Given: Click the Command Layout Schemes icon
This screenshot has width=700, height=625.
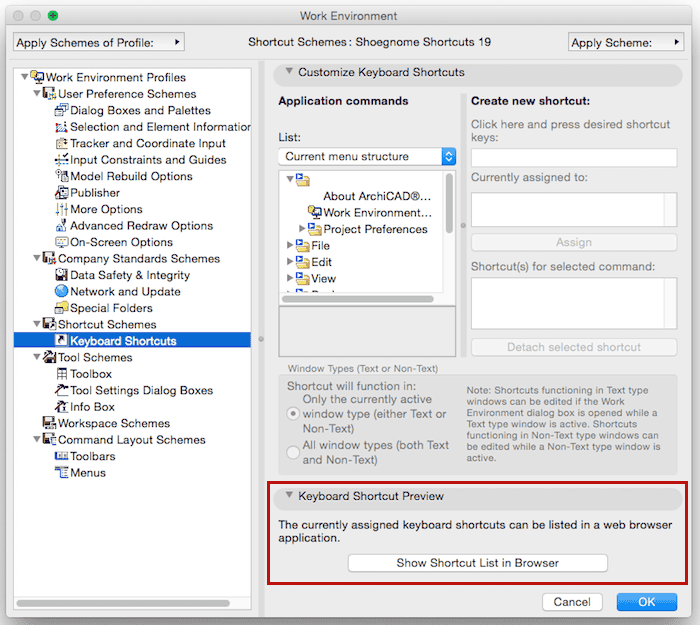Looking at the screenshot, I should pos(49,439).
